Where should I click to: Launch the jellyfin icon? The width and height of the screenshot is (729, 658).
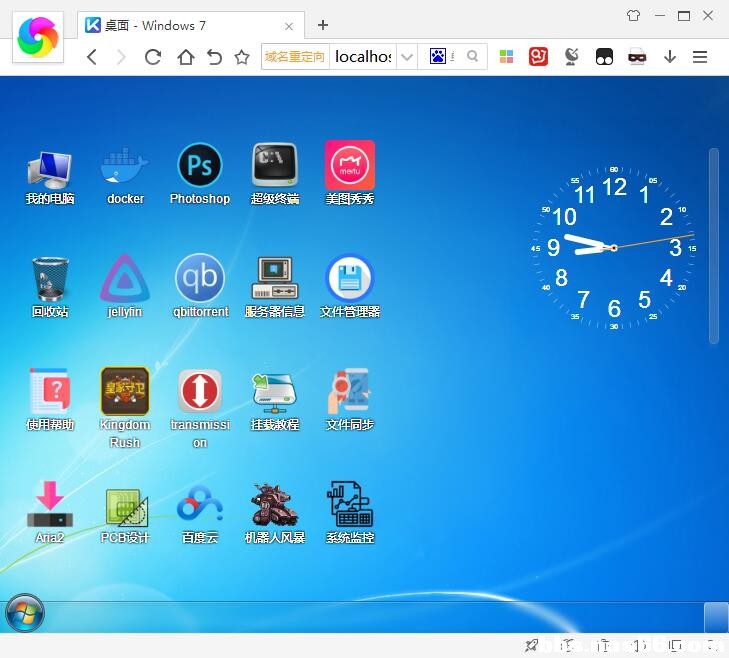pos(125,286)
